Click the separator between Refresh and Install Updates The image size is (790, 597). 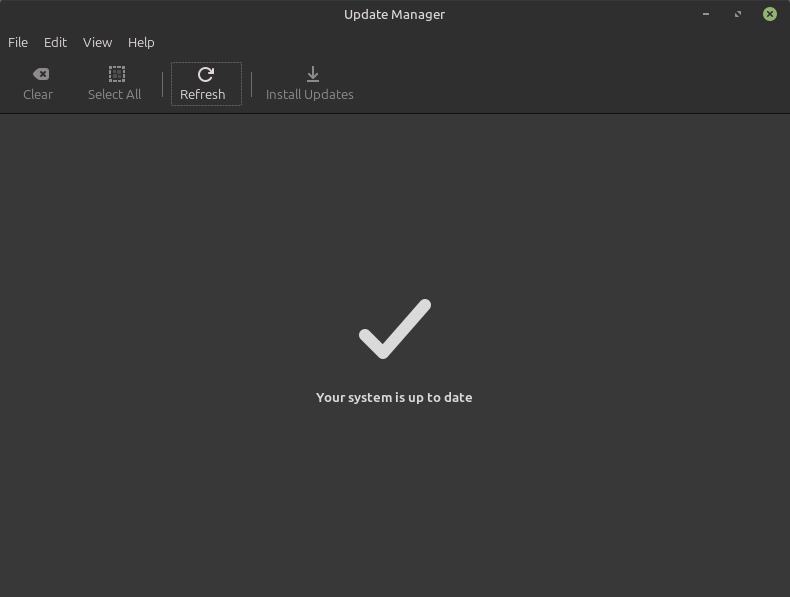[x=251, y=84]
